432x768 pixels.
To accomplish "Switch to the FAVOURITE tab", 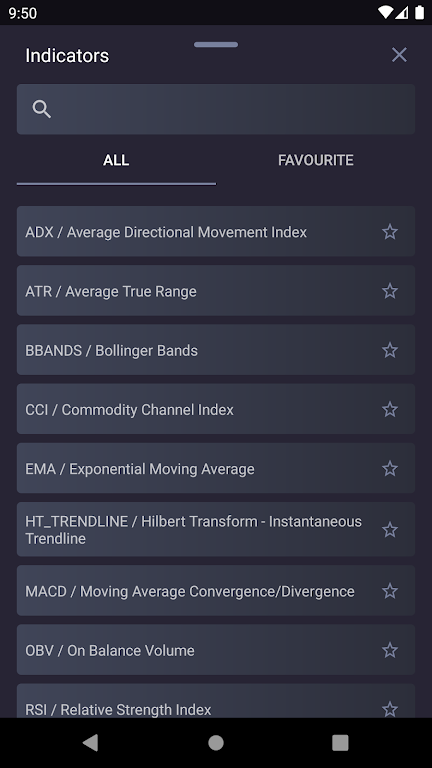I will [316, 160].
